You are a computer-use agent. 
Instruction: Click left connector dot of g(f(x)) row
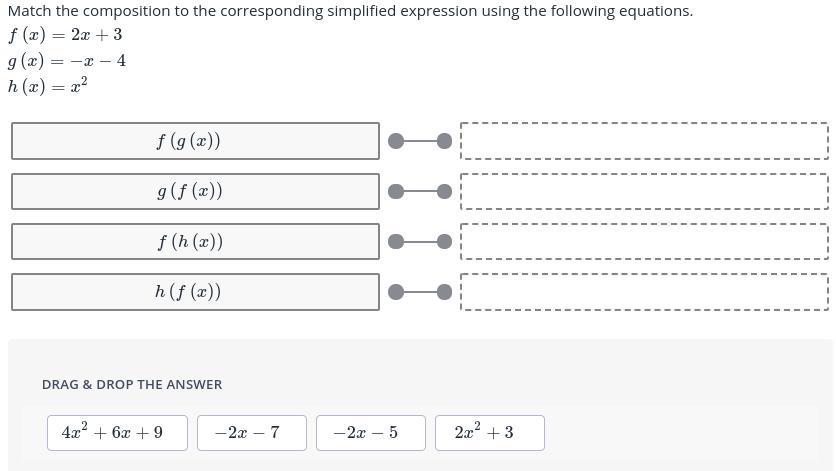point(396,191)
